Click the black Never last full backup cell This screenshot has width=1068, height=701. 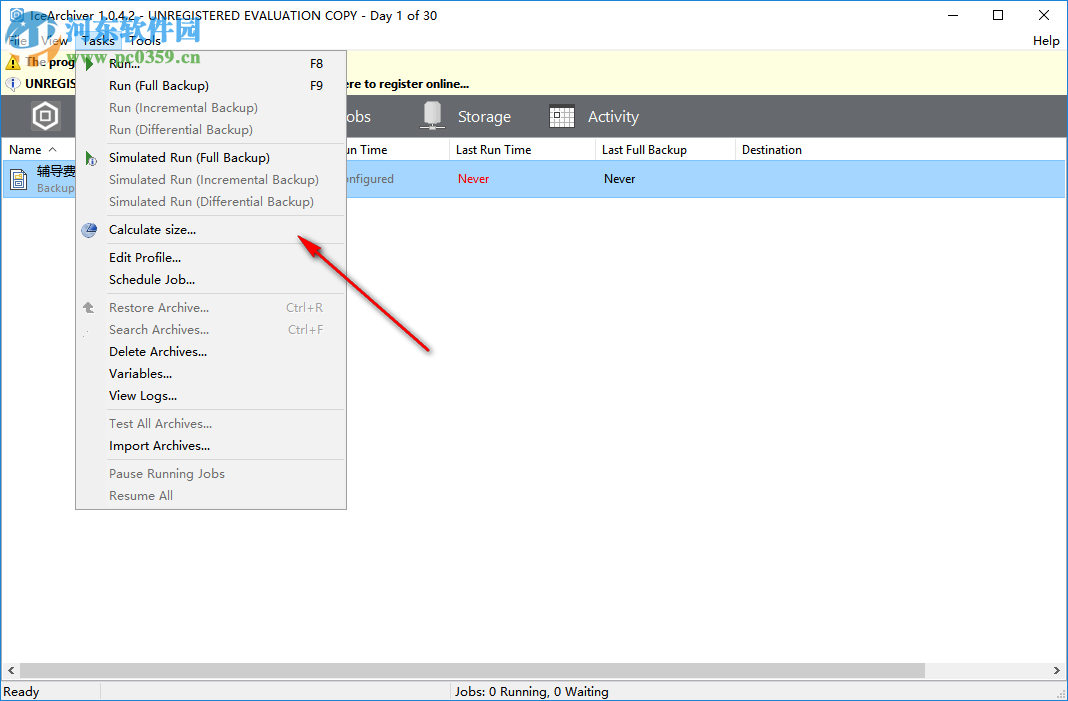pyautogui.click(x=619, y=179)
